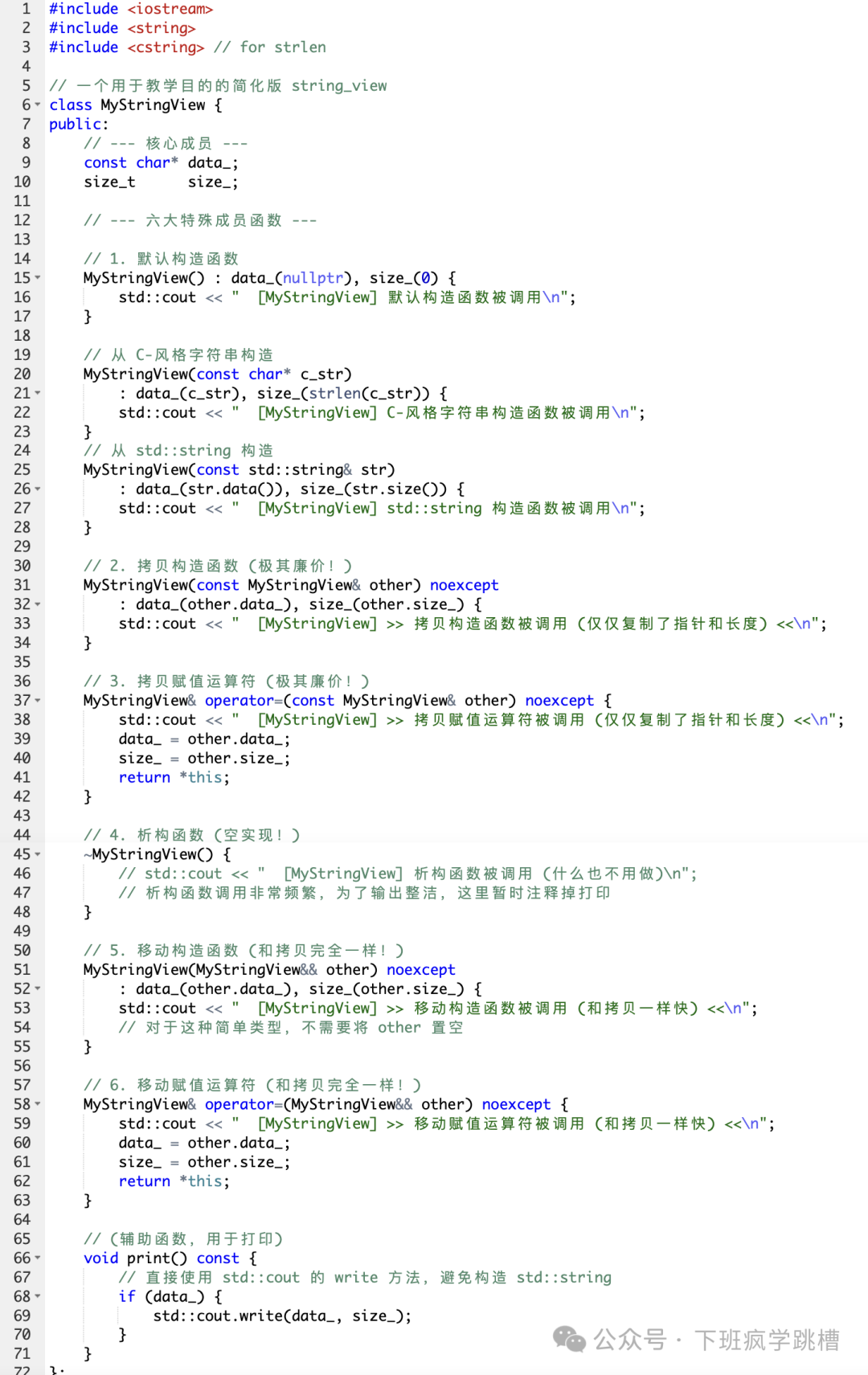Click line number 71 in the gutter
This screenshot has width=868, height=1375.
pyautogui.click(x=22, y=1354)
